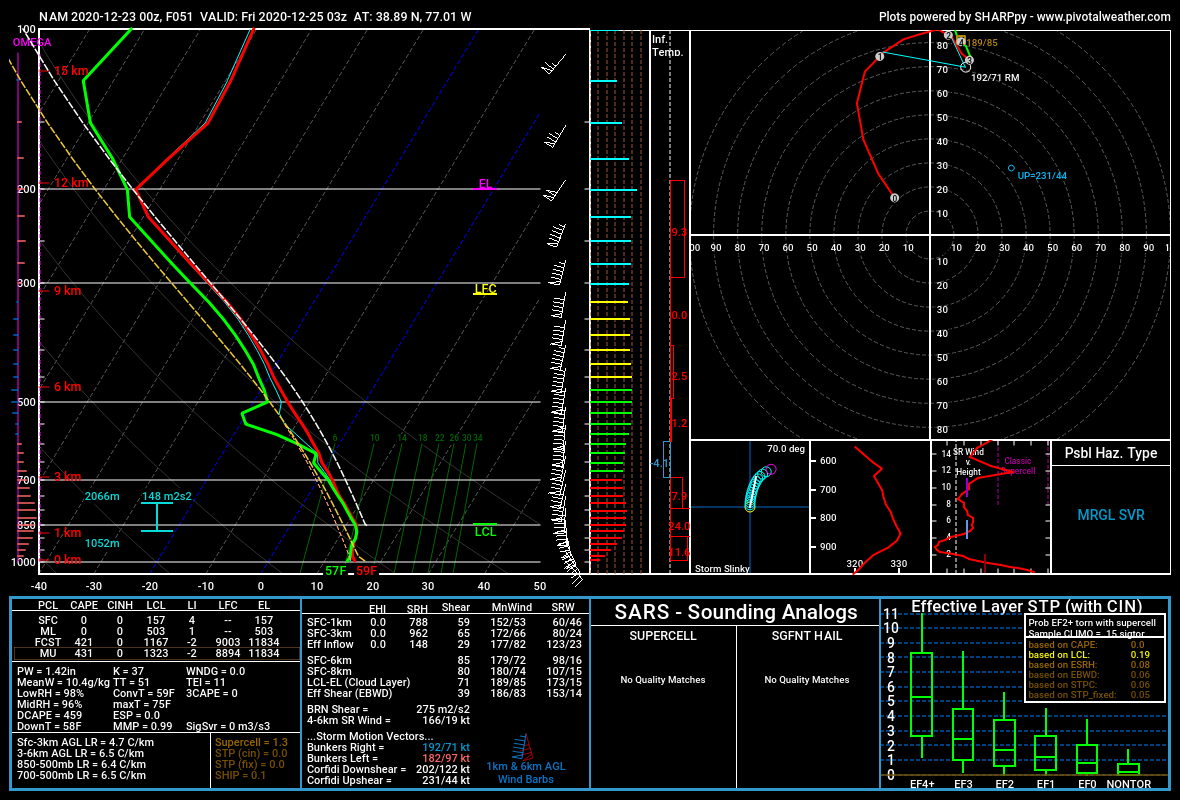1180x800 pixels.
Task: Select the based on LCL: 0.19 row
Action: 1089,655
